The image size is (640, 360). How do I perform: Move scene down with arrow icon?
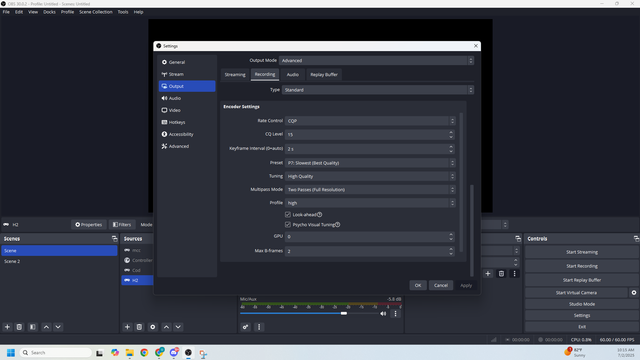58,327
